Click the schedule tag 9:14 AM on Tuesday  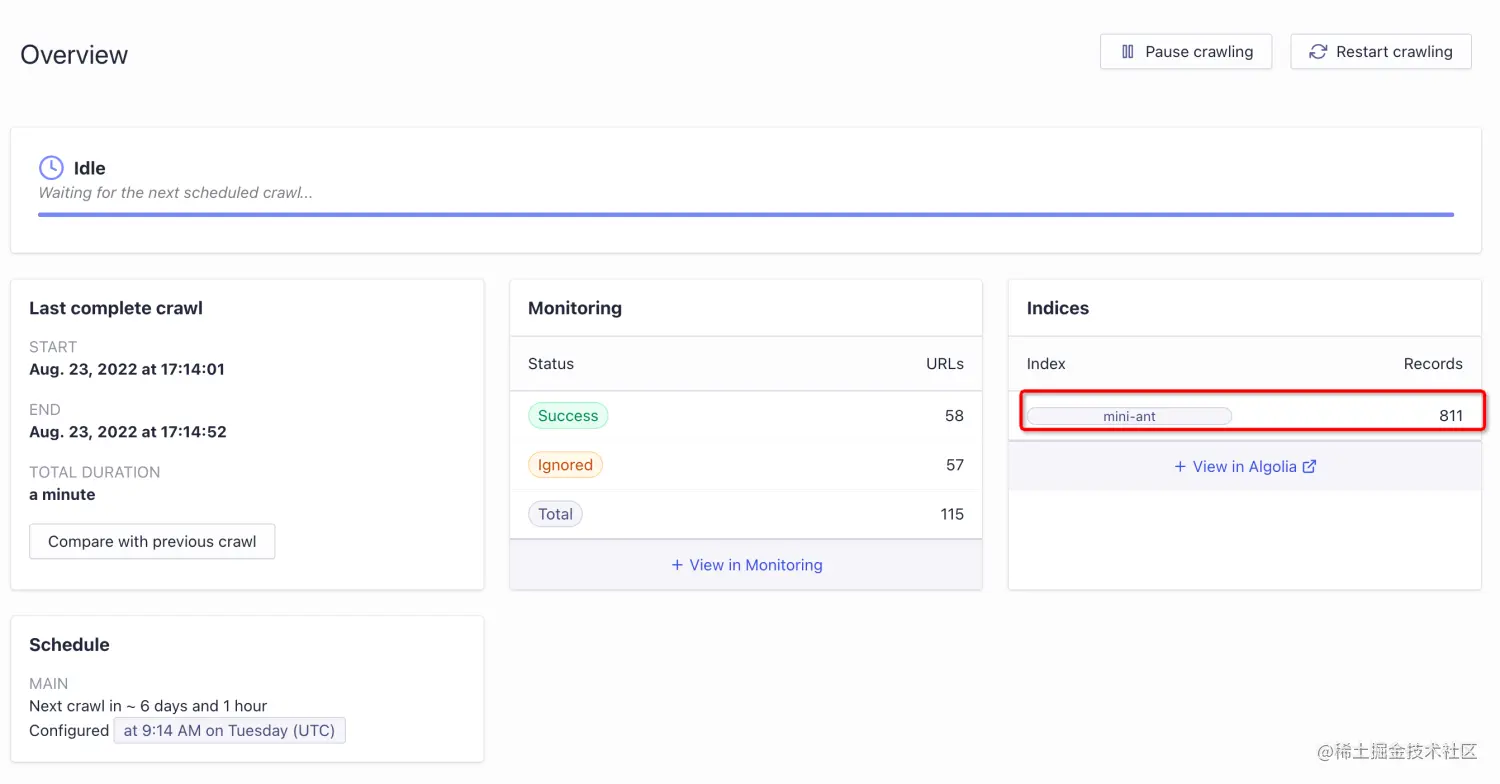pos(230,730)
